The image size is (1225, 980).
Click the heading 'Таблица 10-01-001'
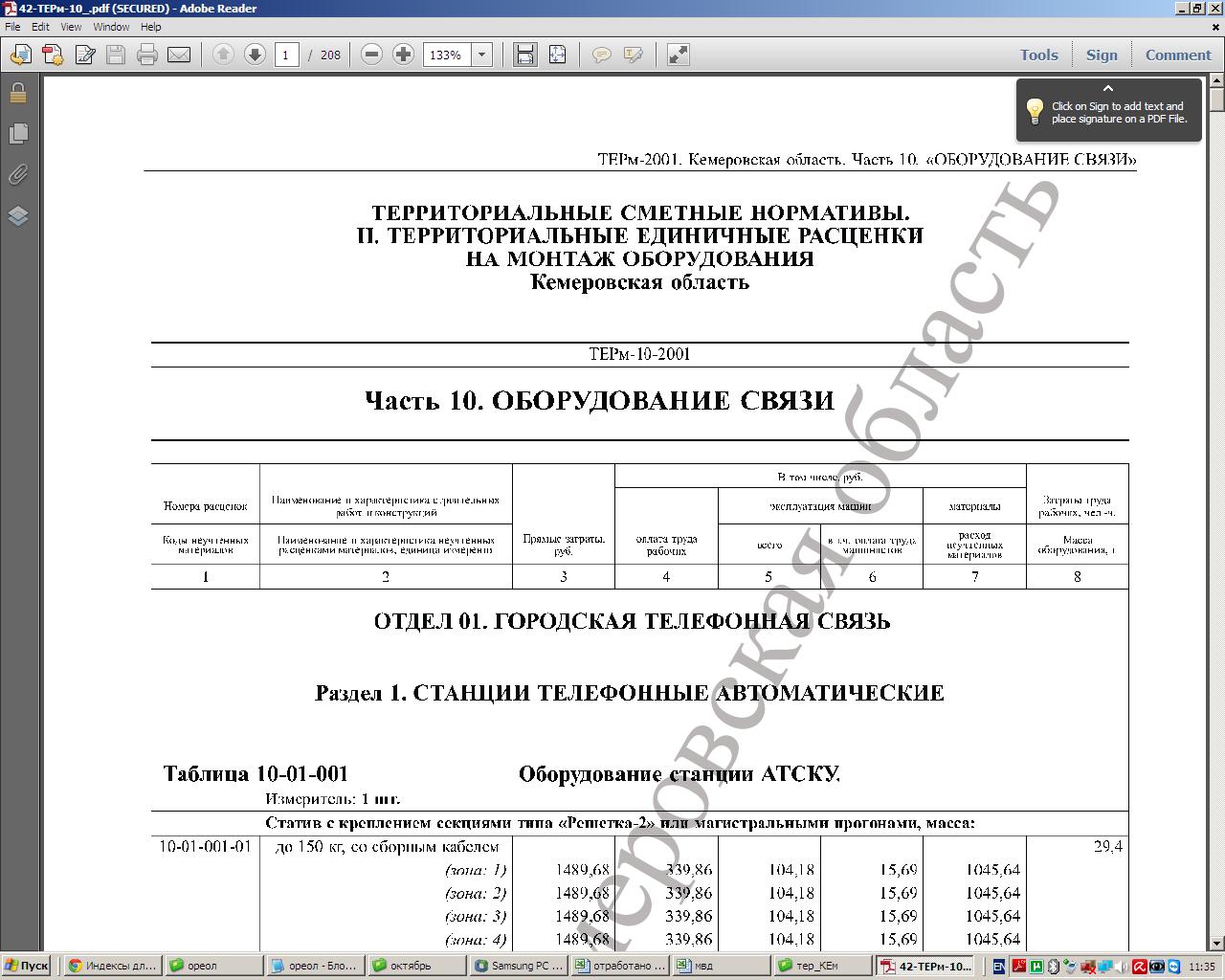point(256,773)
